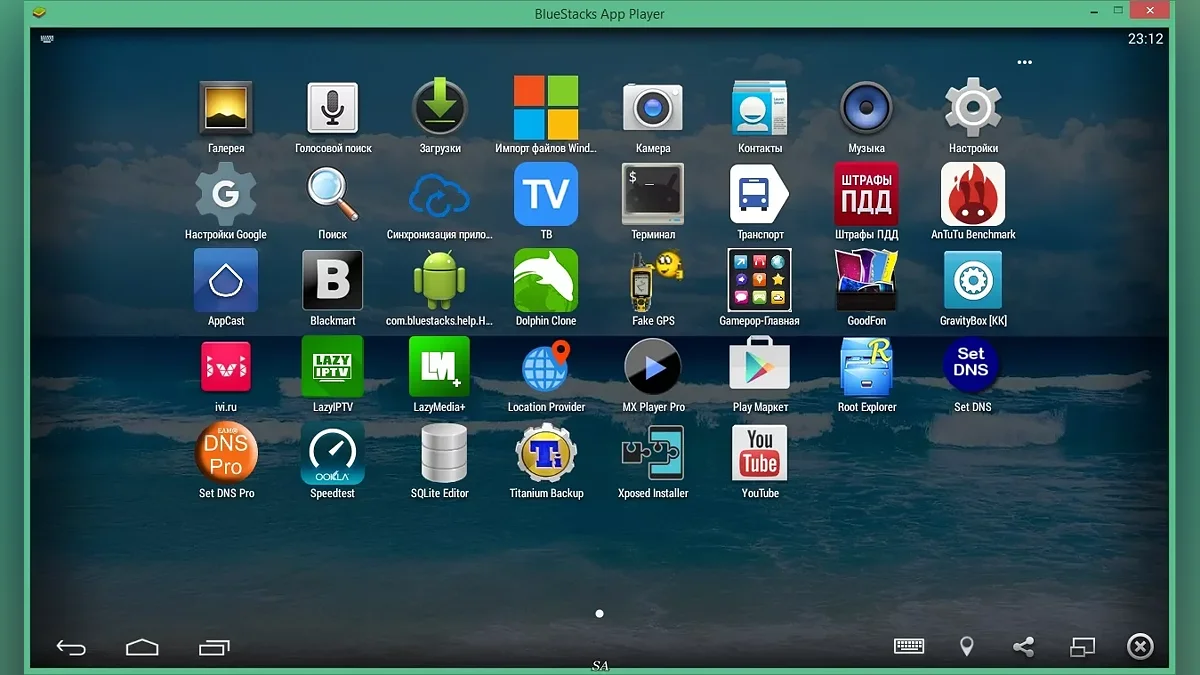1200x675 pixels.
Task: Tap the Android back arrow
Action: (x=71, y=647)
